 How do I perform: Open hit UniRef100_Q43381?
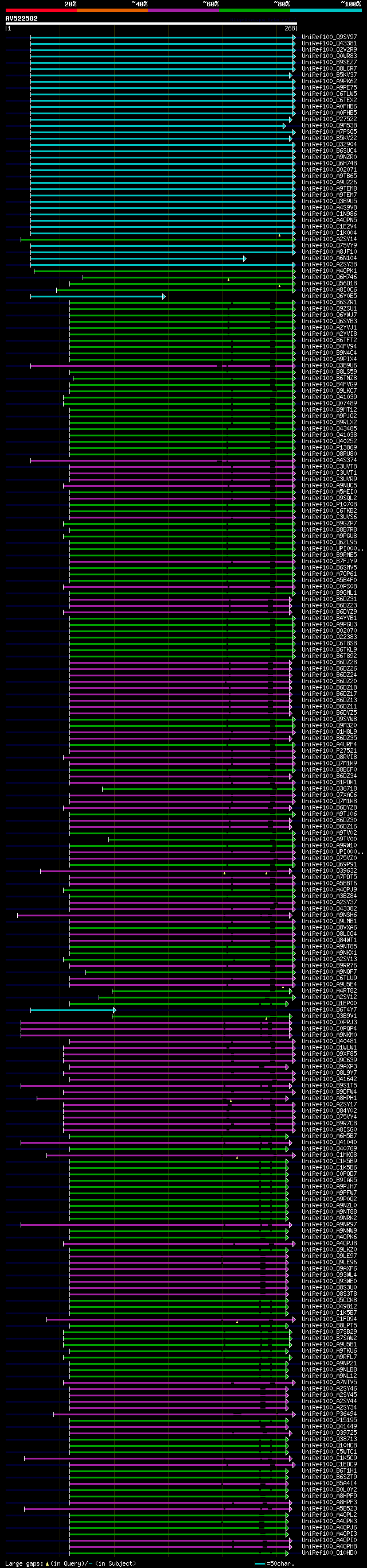(329, 43)
